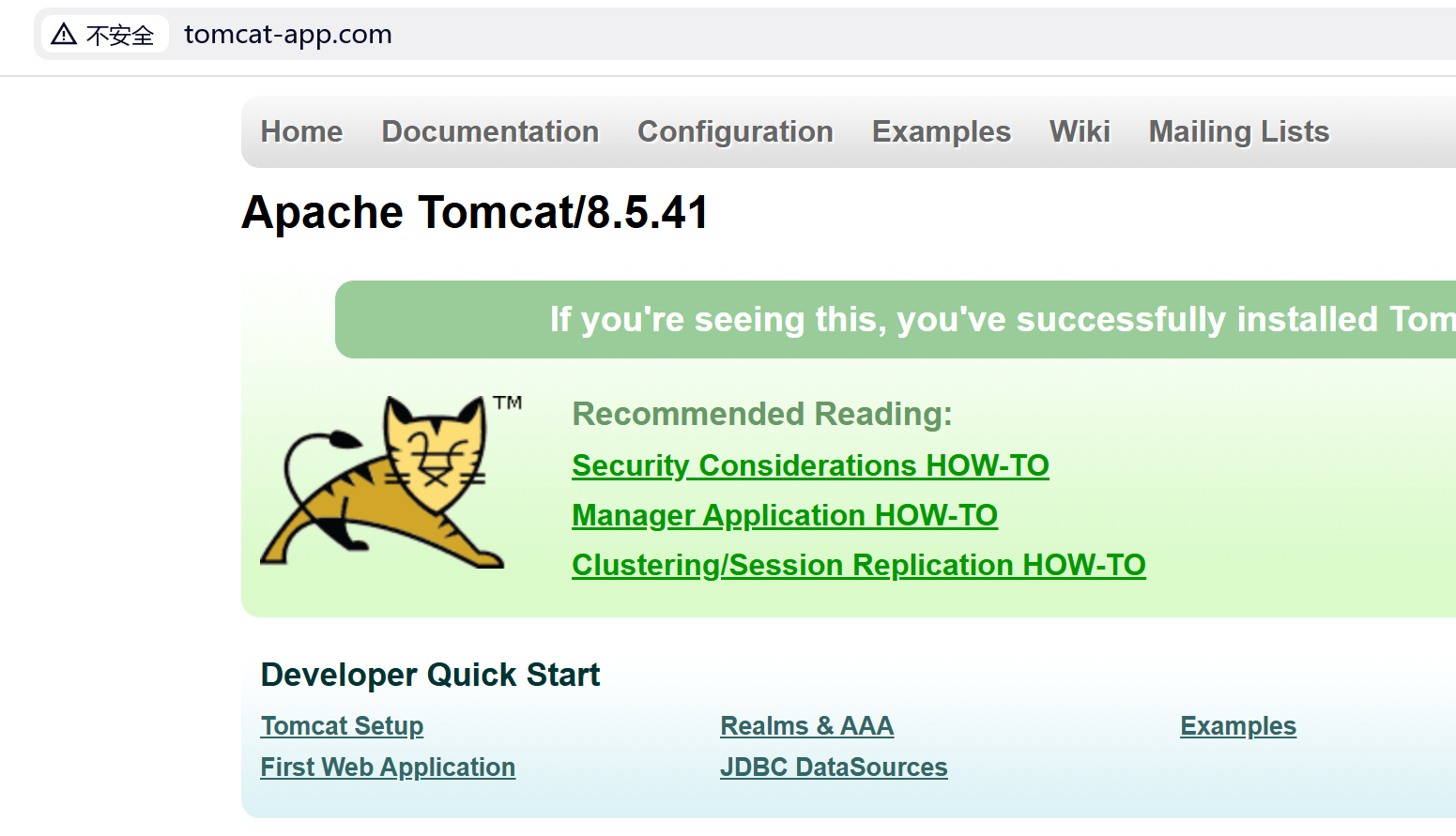This screenshot has width=1456, height=836.
Task: Click the 不安全 security label
Action: click(120, 35)
